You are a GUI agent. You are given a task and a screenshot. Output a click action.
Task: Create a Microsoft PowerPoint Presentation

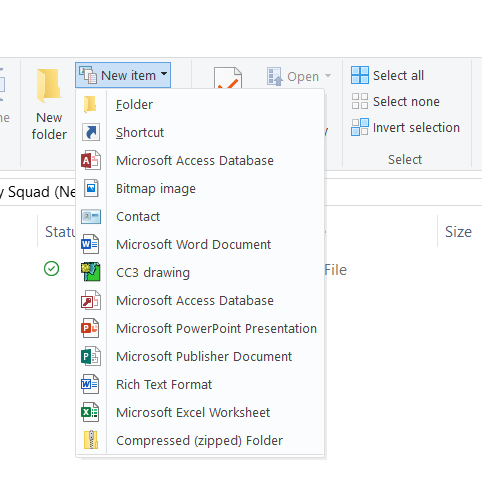tap(200, 329)
